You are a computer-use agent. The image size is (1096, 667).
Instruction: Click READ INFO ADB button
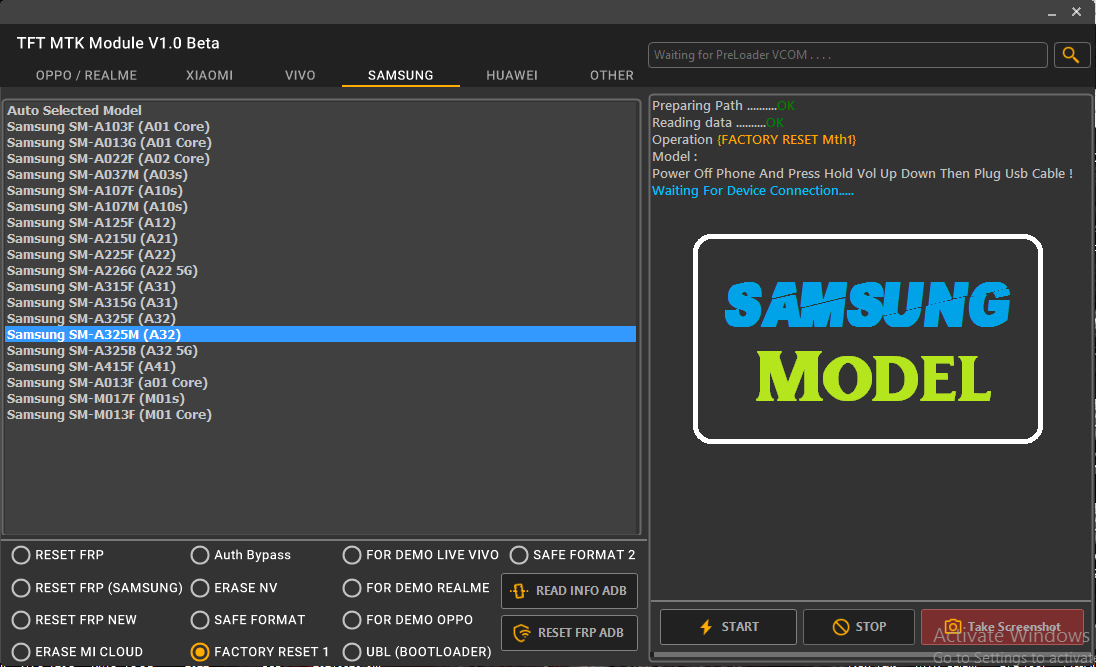point(569,591)
